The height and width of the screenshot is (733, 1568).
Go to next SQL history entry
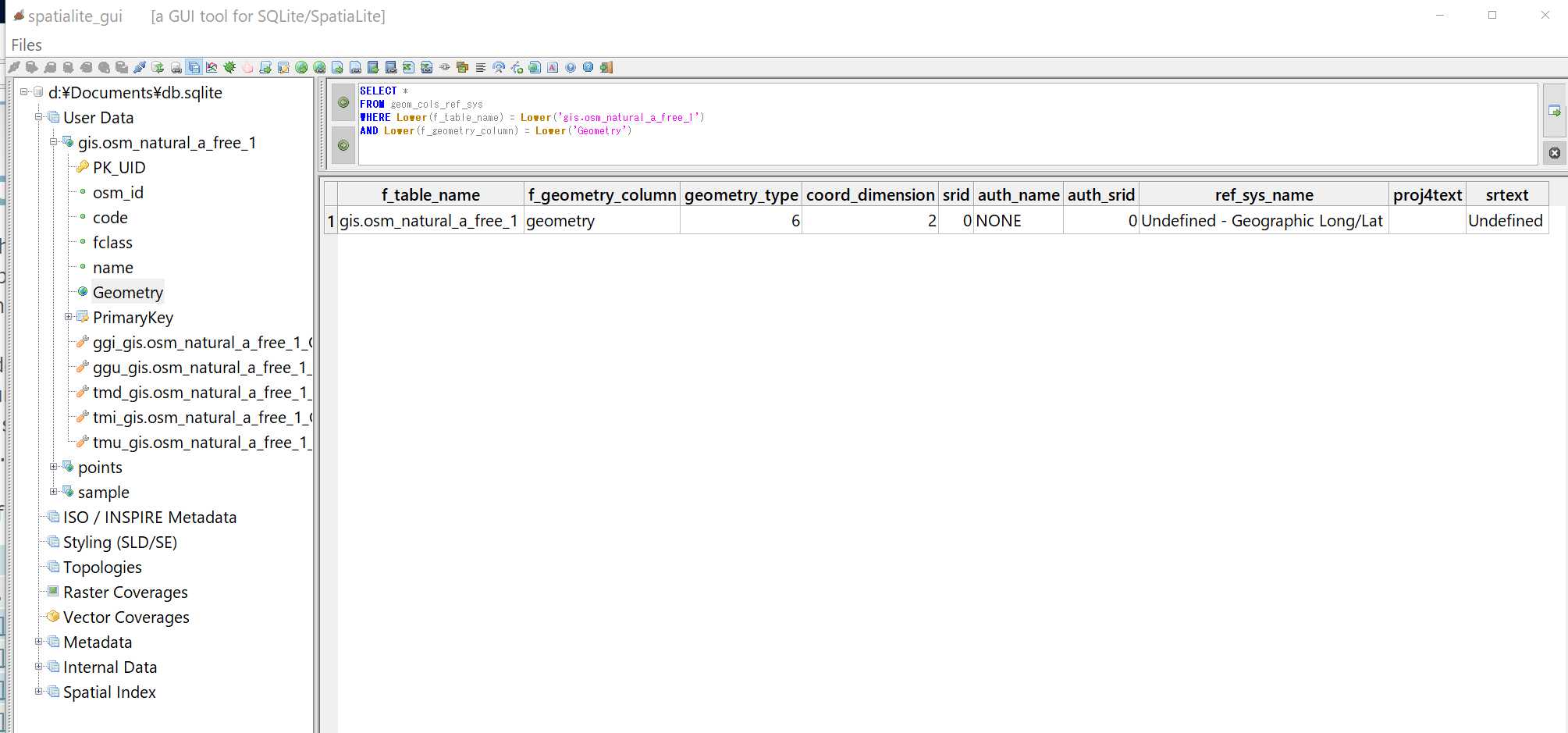(343, 145)
